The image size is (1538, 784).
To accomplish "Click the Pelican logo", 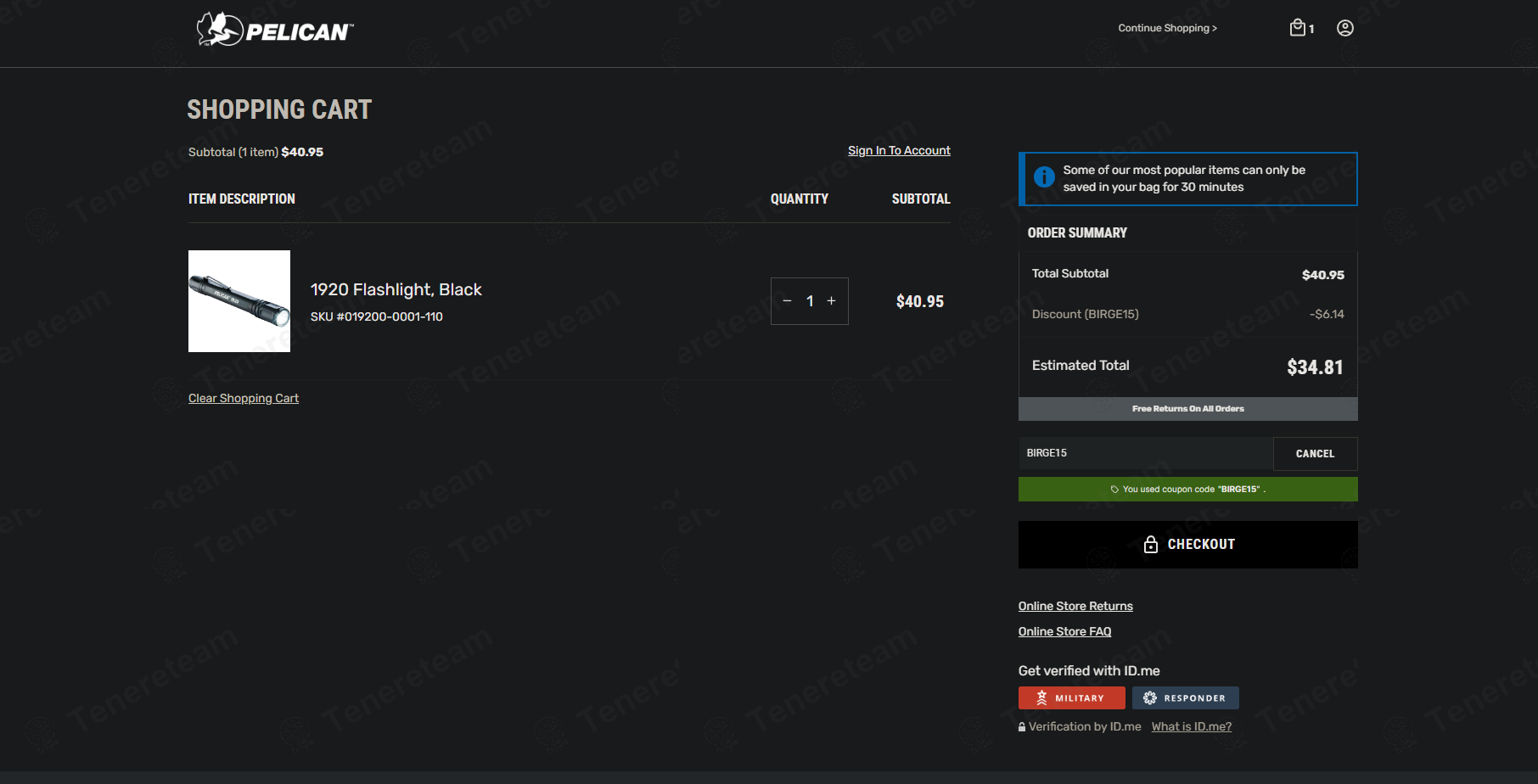I will 274,30.
